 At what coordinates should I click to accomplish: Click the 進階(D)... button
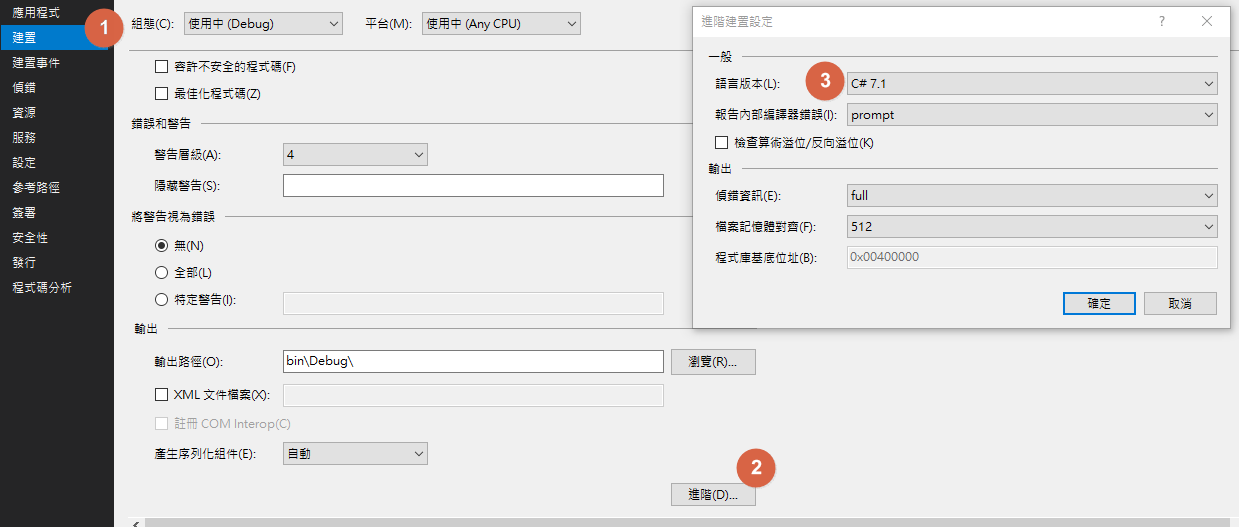pyautogui.click(x=713, y=495)
